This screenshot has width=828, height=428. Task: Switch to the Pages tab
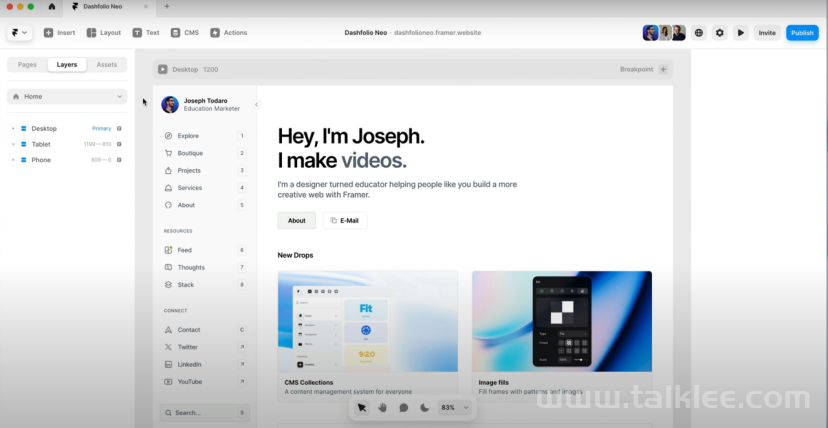(27, 64)
